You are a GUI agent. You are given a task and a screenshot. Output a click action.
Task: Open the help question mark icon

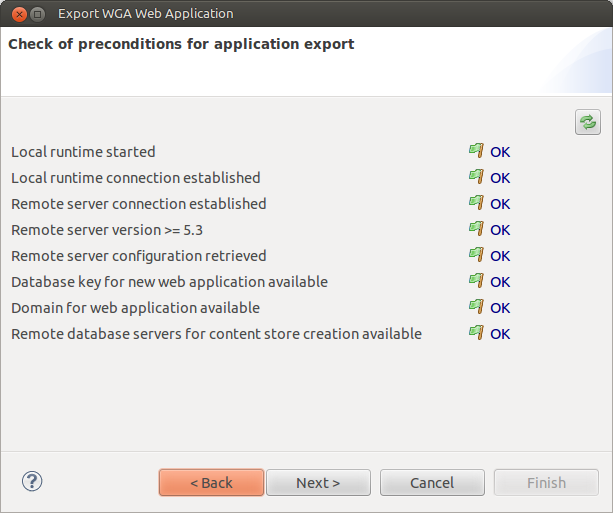point(32,481)
